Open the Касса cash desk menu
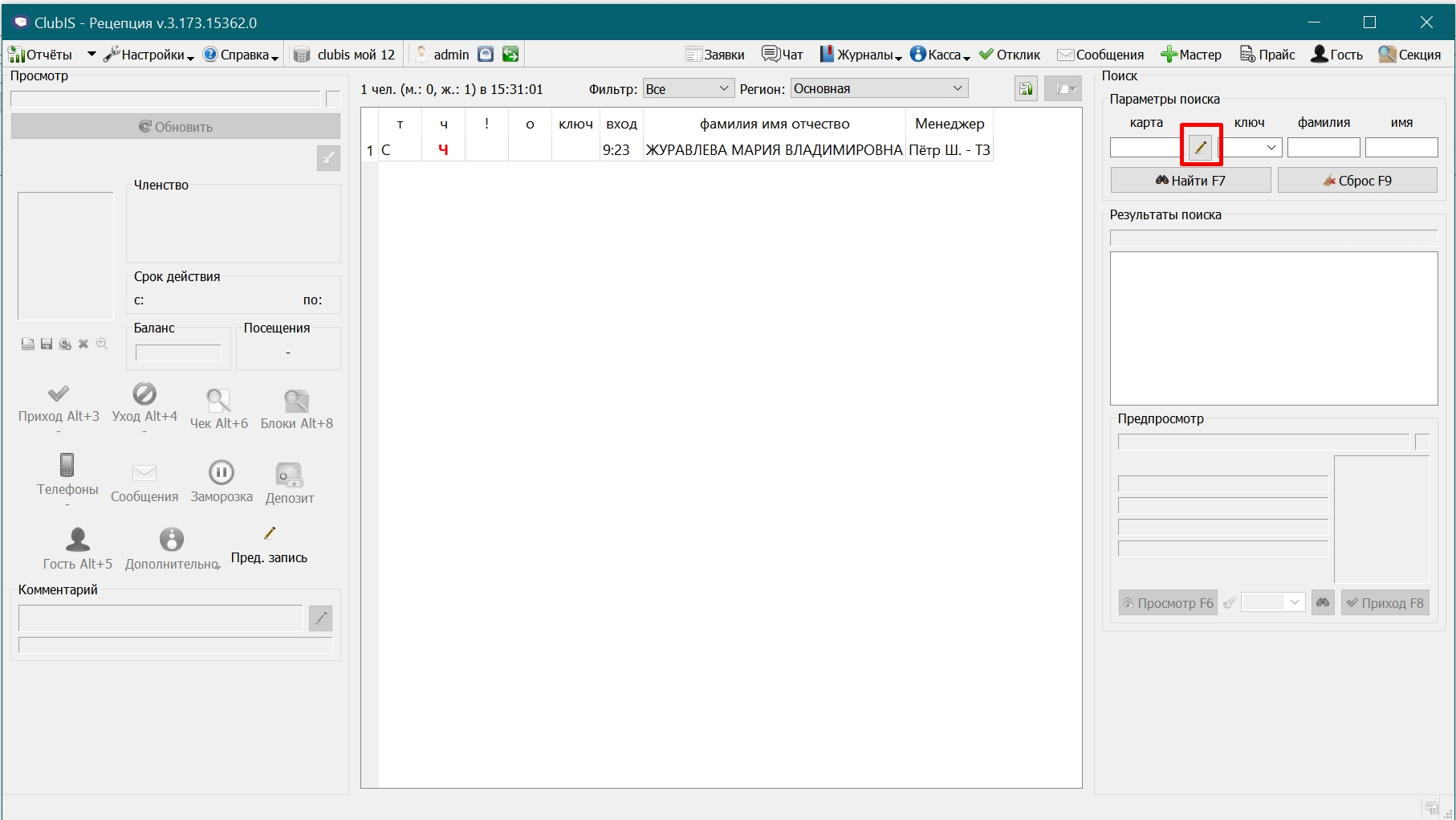 point(940,55)
